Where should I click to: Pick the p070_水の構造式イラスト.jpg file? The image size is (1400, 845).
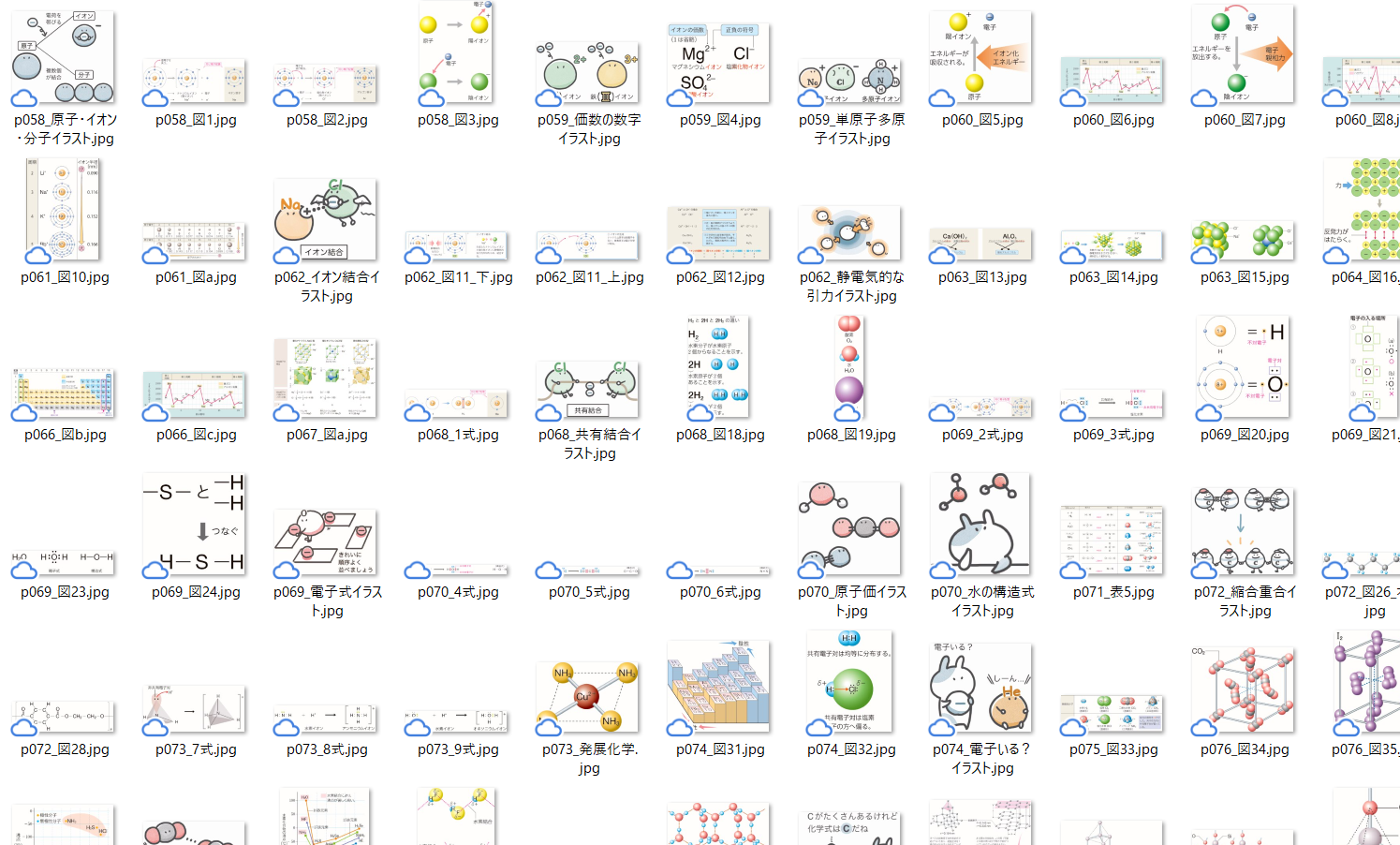click(x=981, y=524)
